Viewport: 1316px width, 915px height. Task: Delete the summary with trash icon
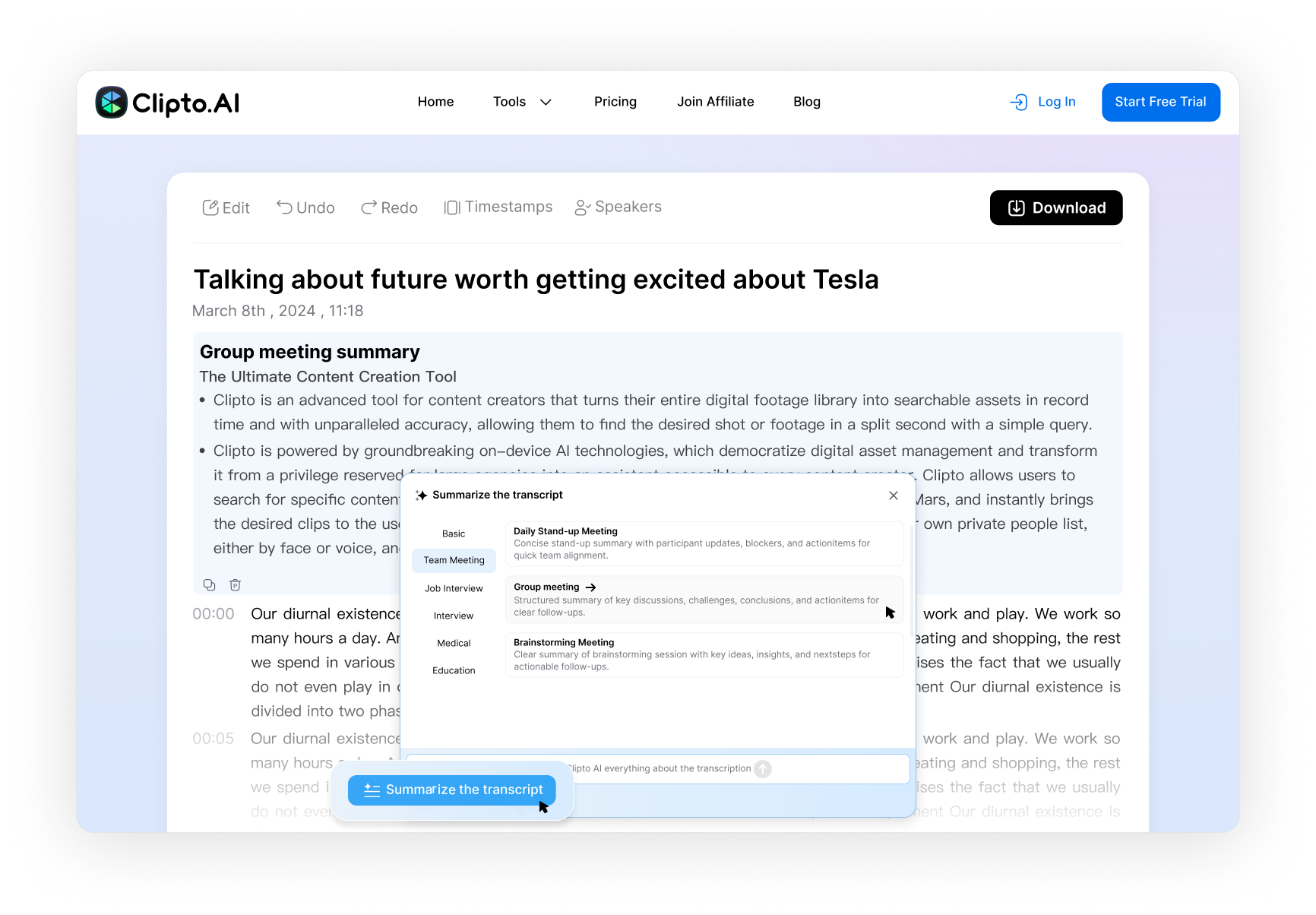pos(236,584)
